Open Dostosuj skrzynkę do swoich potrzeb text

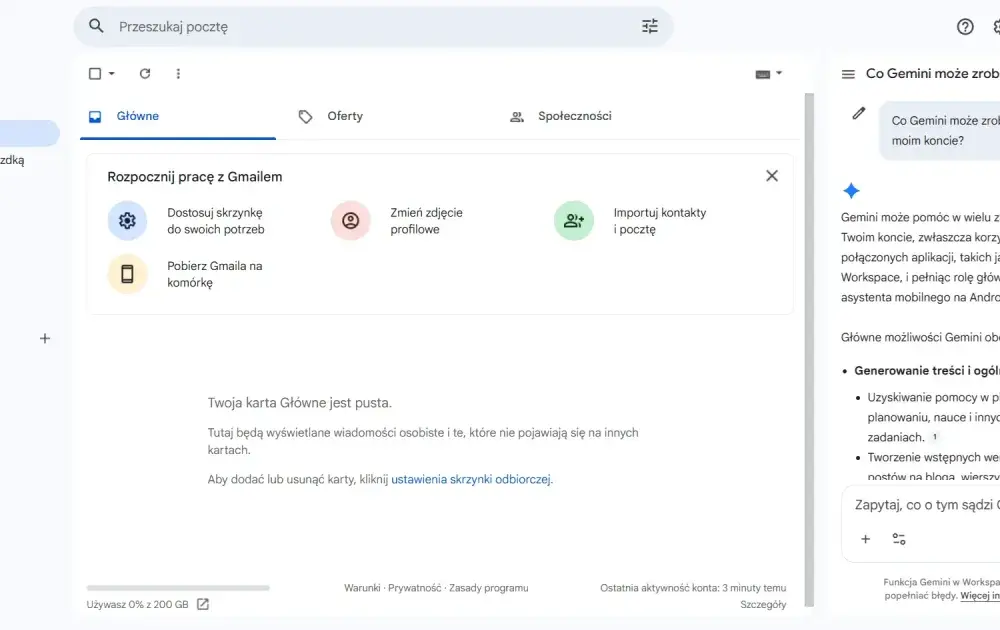216,221
